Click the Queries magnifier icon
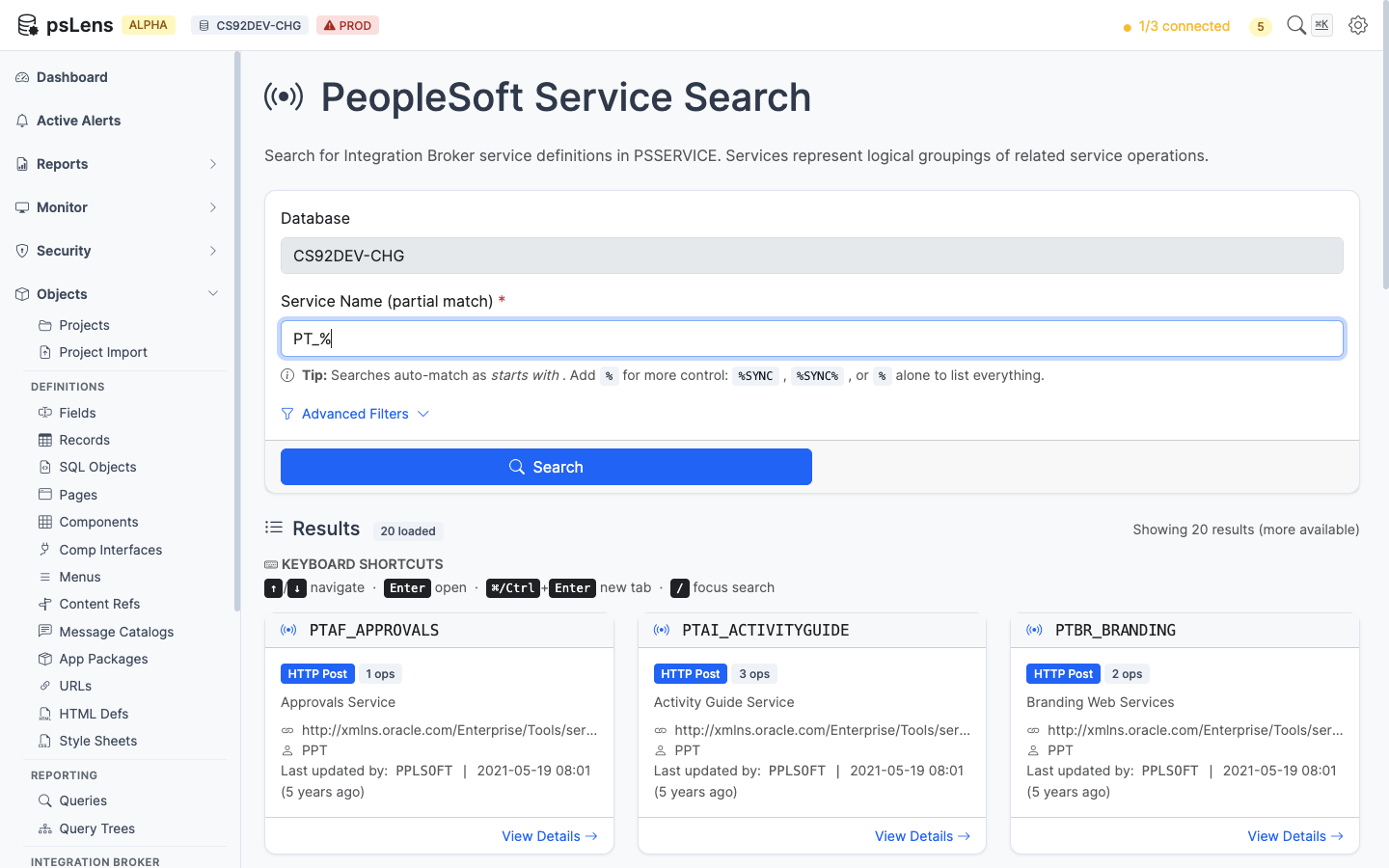 44,800
